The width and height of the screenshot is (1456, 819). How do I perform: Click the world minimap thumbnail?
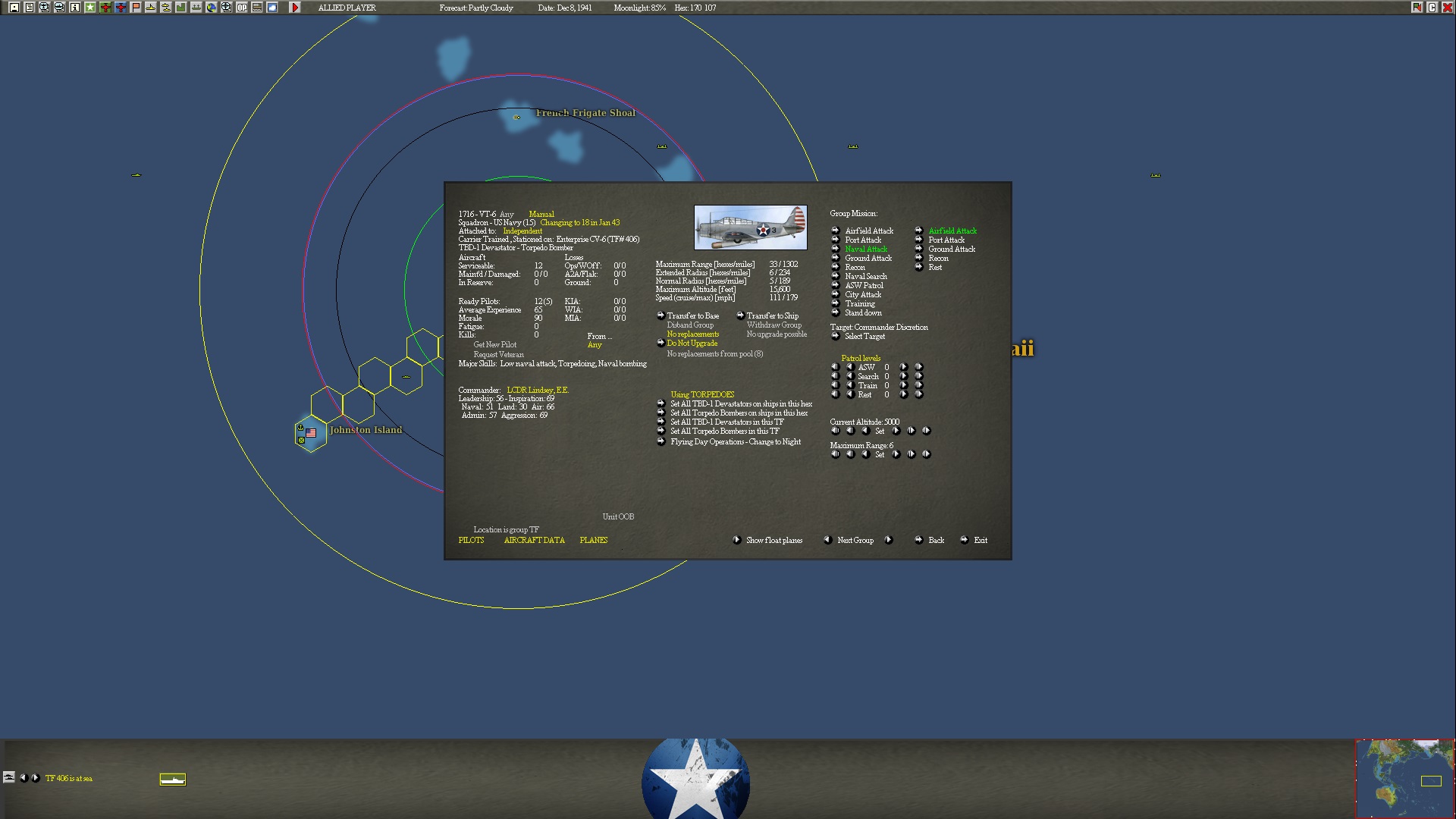click(1404, 778)
